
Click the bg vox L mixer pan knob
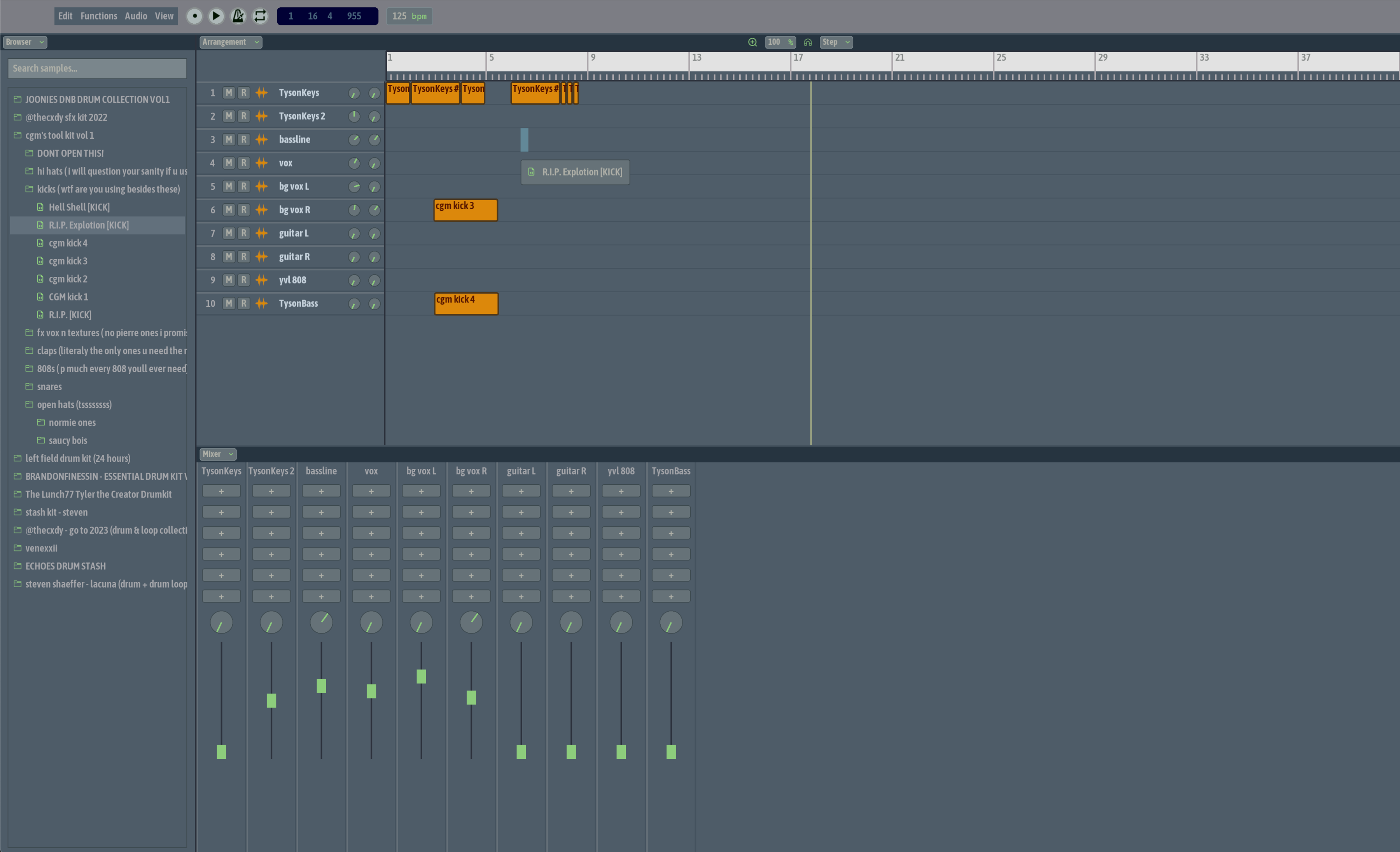(x=421, y=623)
